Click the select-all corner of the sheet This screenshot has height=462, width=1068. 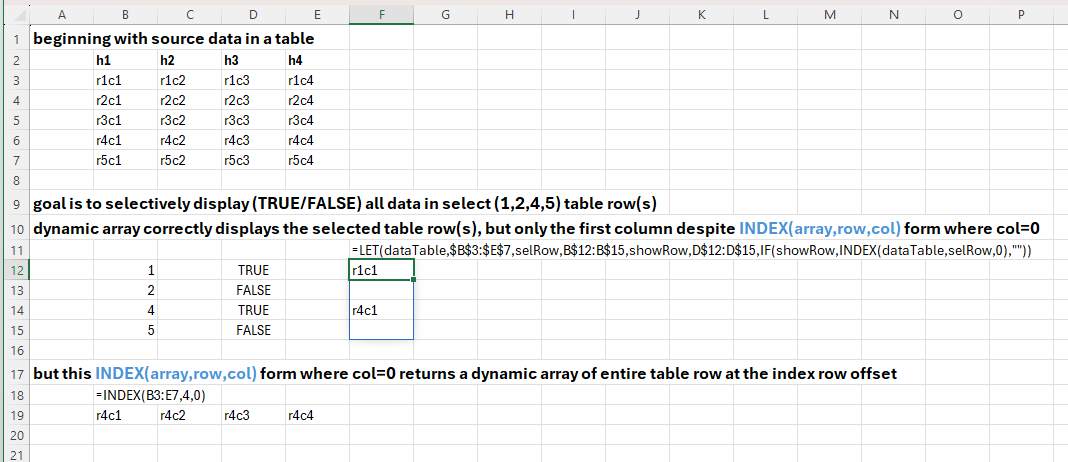[x=15, y=14]
